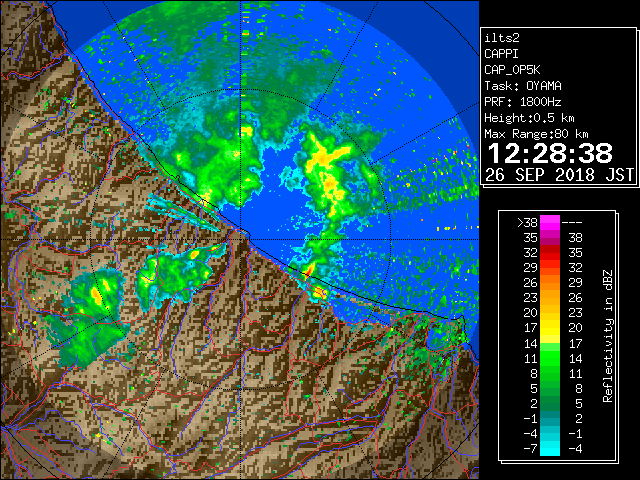Select the "Task: OYAMA" line
640x480 pixels.
point(523,86)
